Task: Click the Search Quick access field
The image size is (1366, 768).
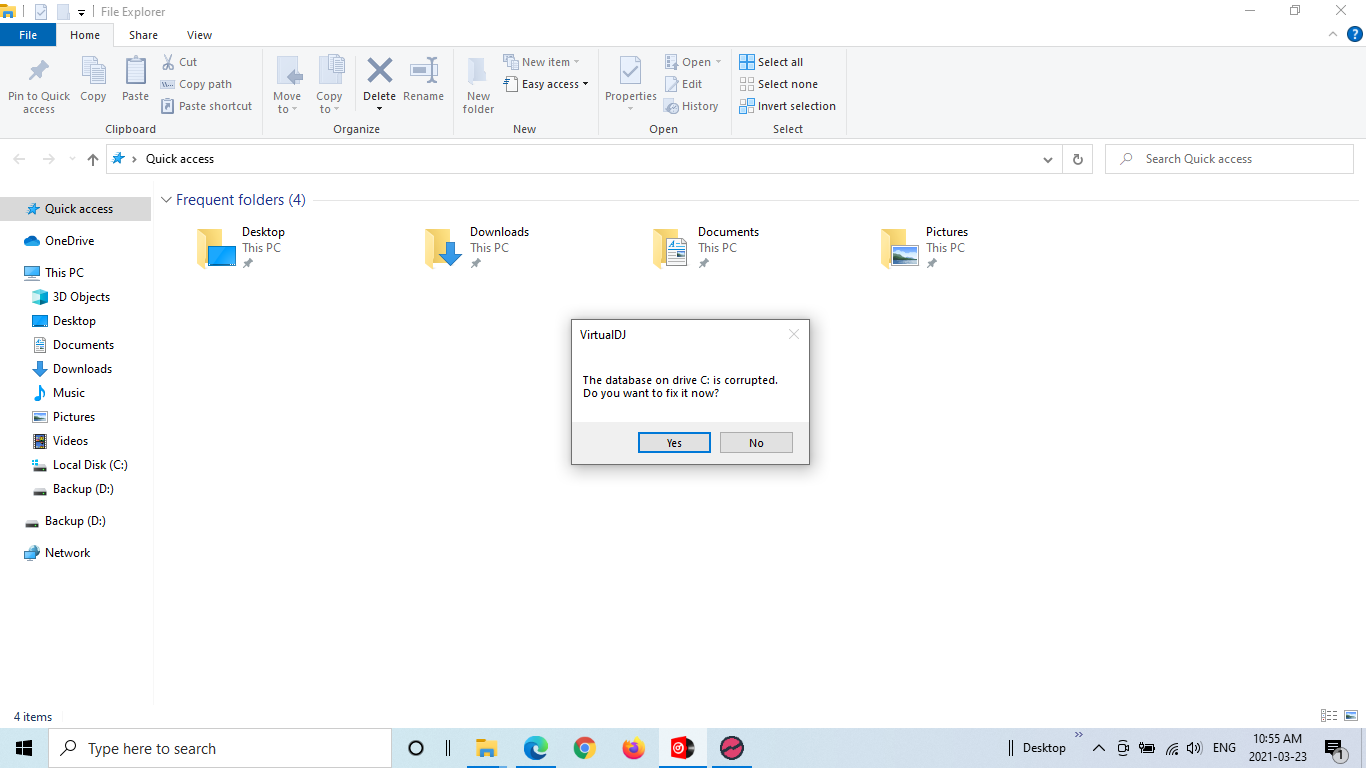Action: 1229,159
